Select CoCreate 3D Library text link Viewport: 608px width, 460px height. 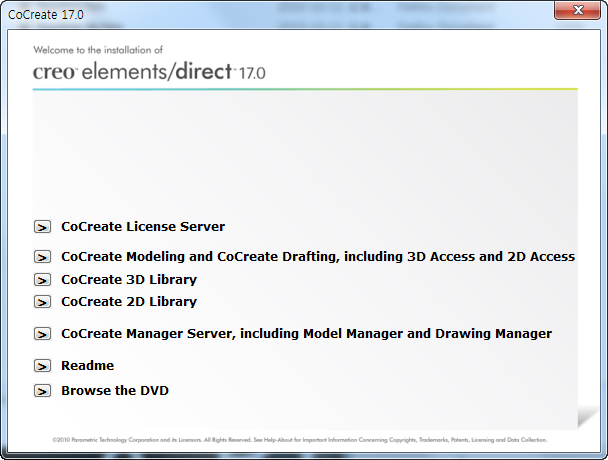[129, 280]
